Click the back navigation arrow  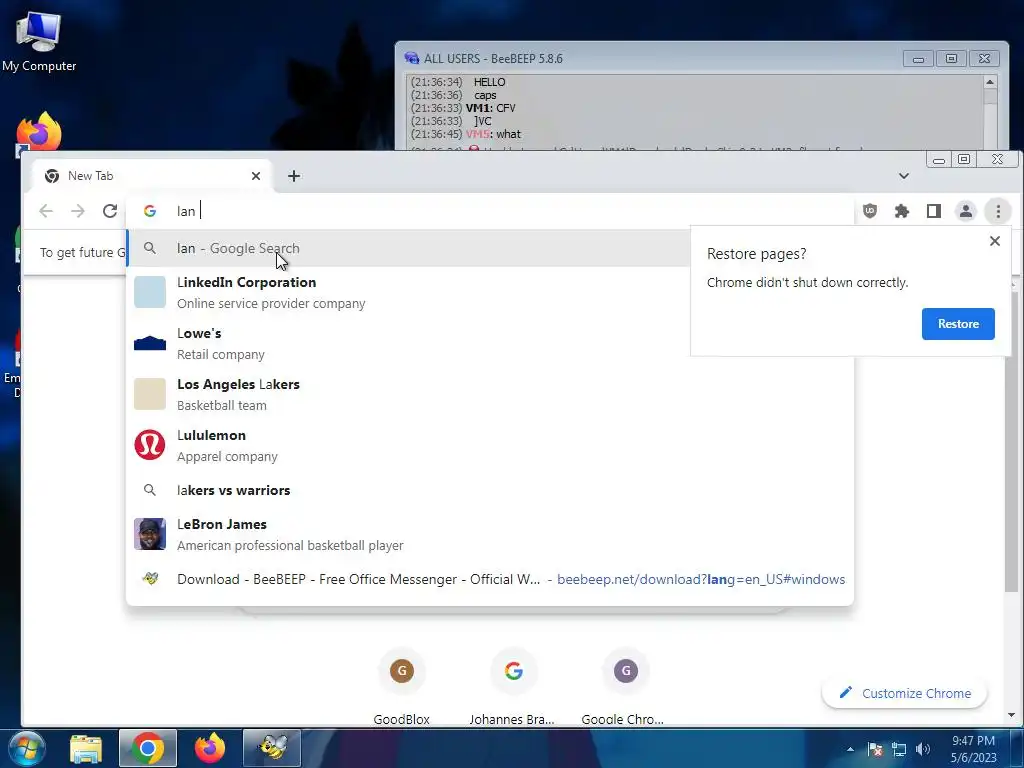click(x=46, y=211)
